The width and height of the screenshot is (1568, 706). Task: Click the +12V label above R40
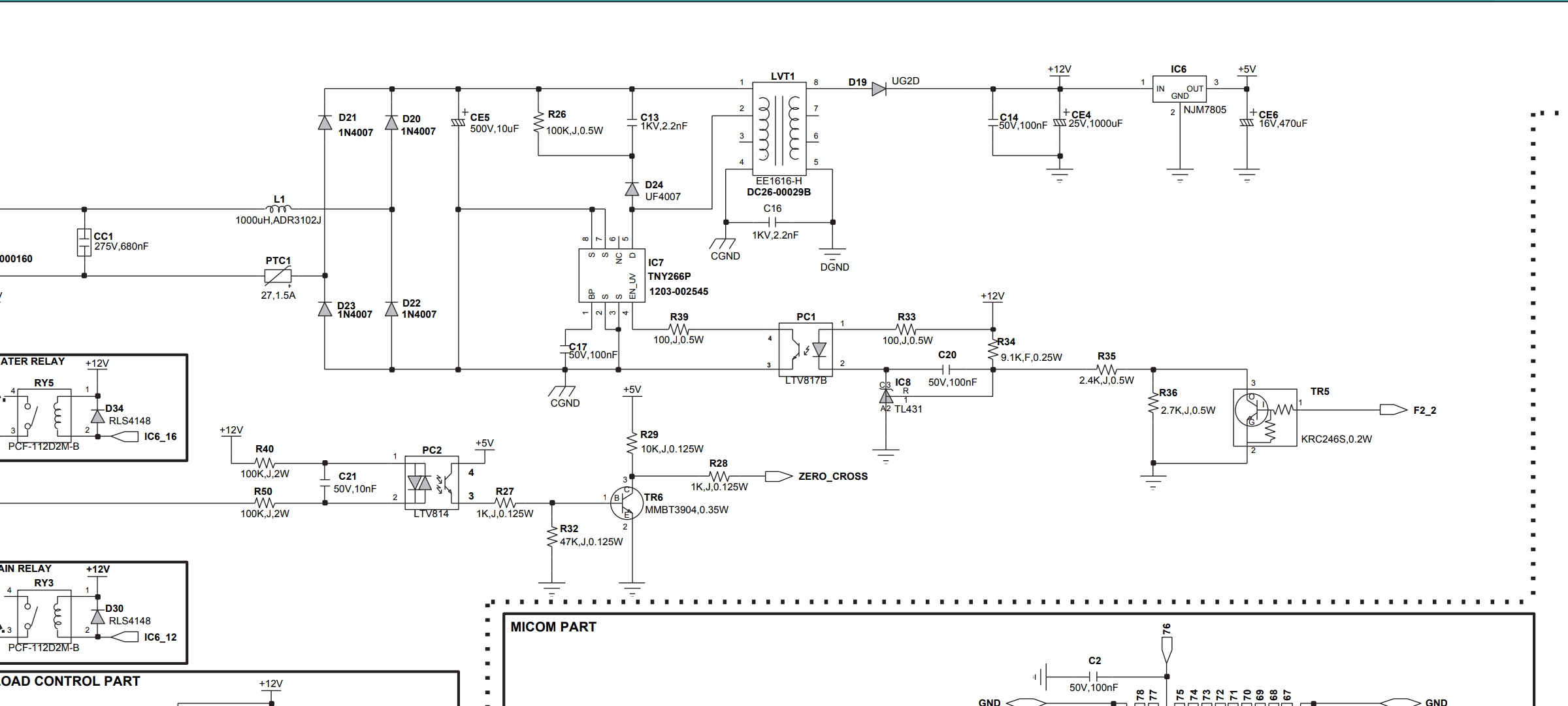231,430
